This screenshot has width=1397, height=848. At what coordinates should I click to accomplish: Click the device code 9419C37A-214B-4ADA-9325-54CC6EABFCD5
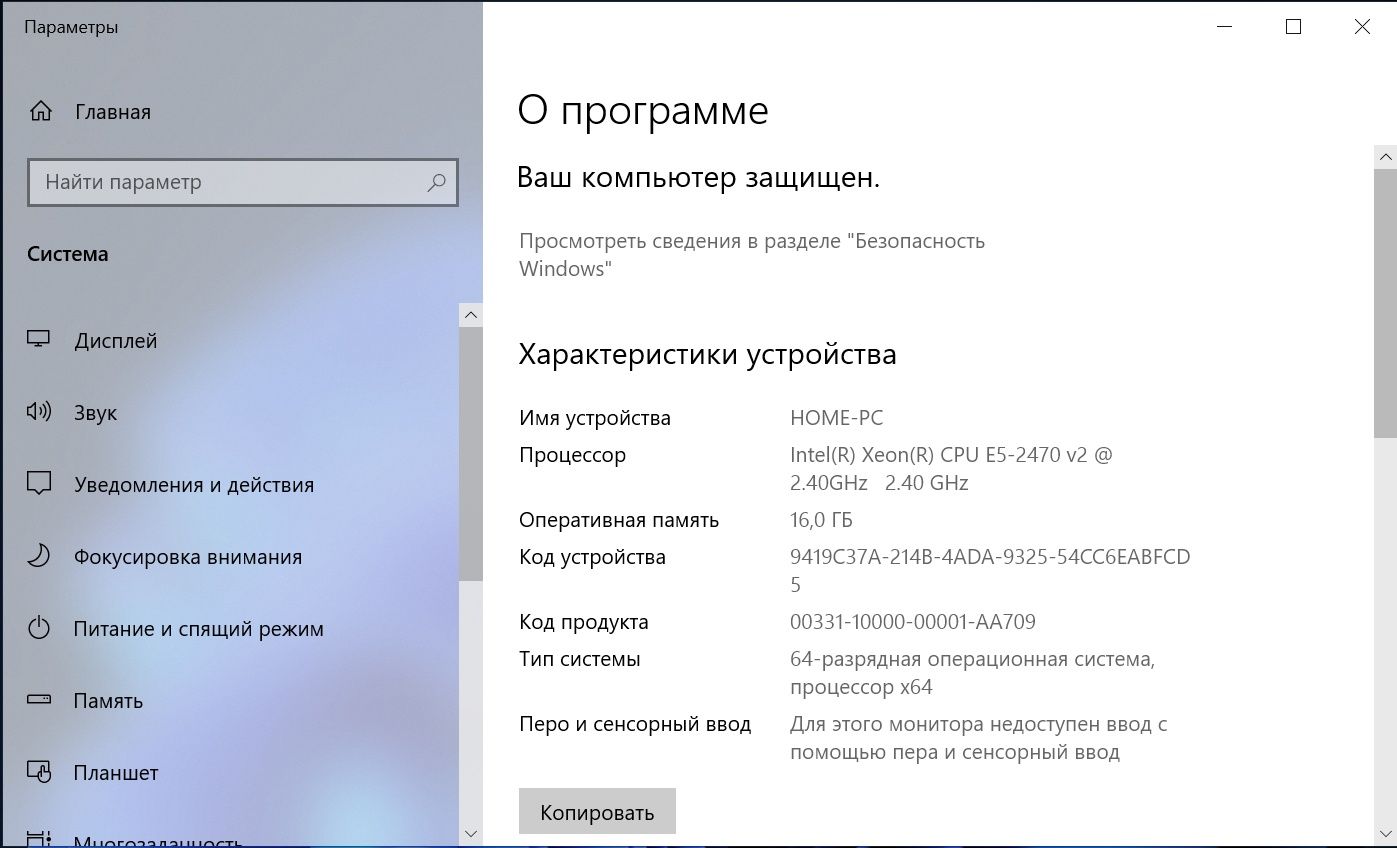click(990, 570)
